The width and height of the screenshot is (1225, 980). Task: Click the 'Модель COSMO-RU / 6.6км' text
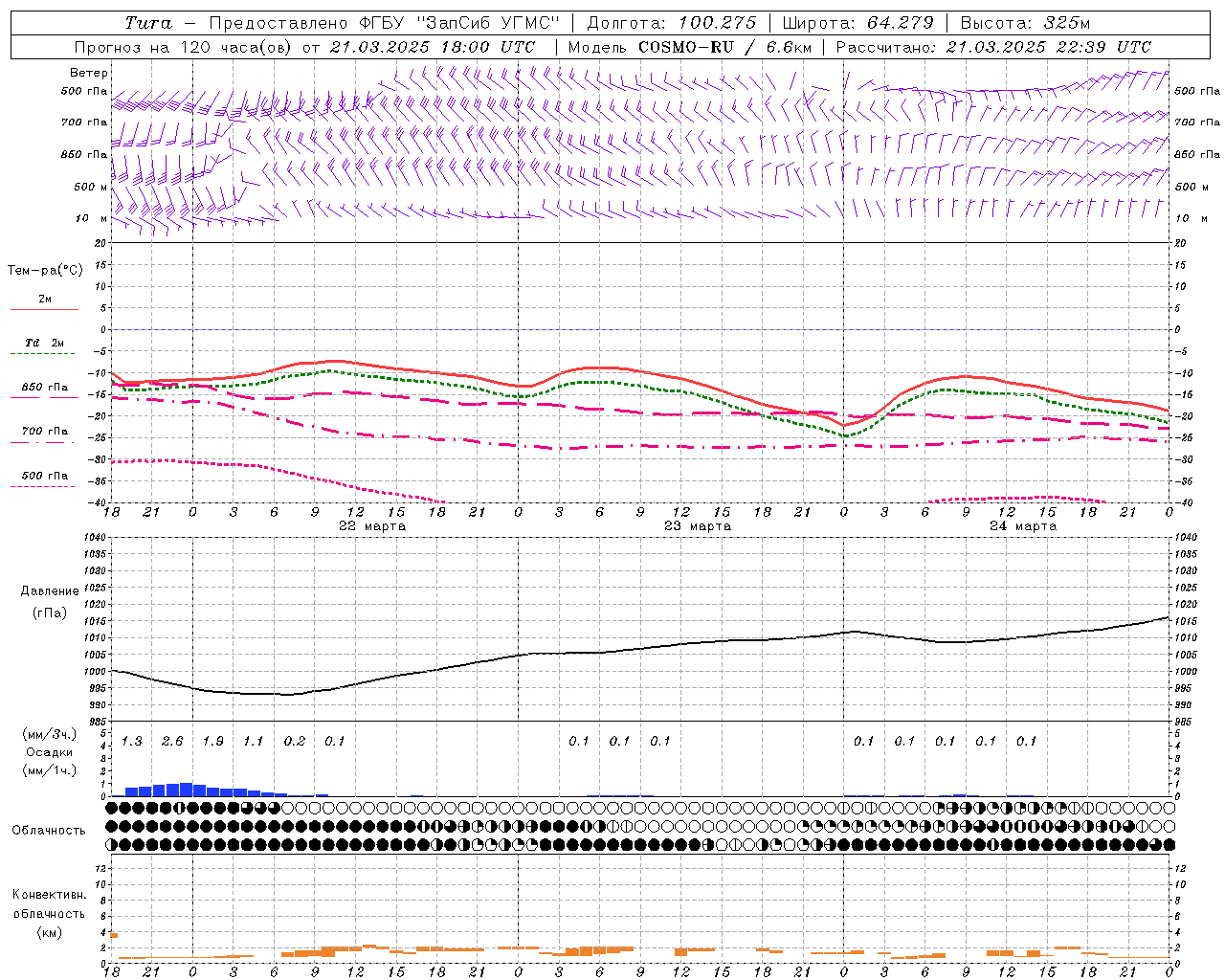click(x=689, y=47)
